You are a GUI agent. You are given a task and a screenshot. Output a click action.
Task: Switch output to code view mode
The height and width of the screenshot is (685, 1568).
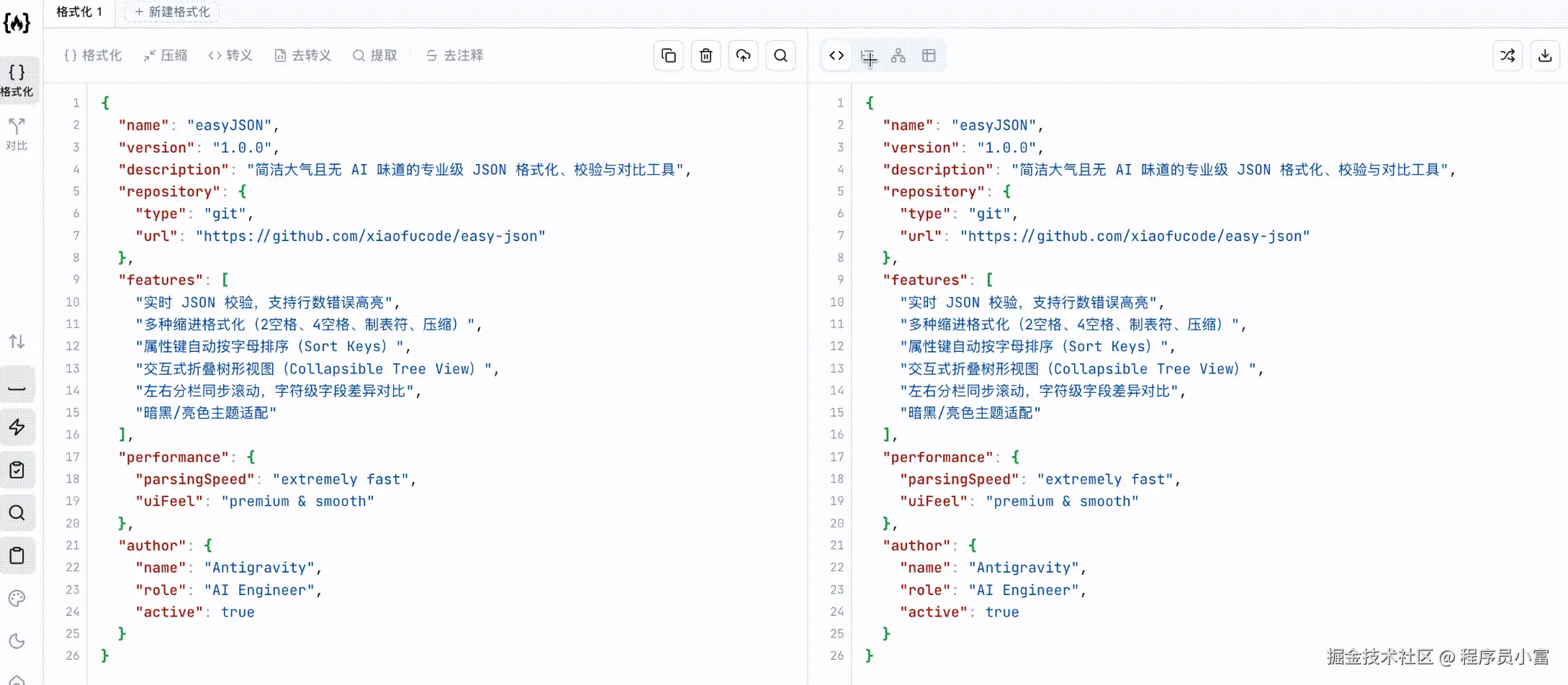coord(837,55)
